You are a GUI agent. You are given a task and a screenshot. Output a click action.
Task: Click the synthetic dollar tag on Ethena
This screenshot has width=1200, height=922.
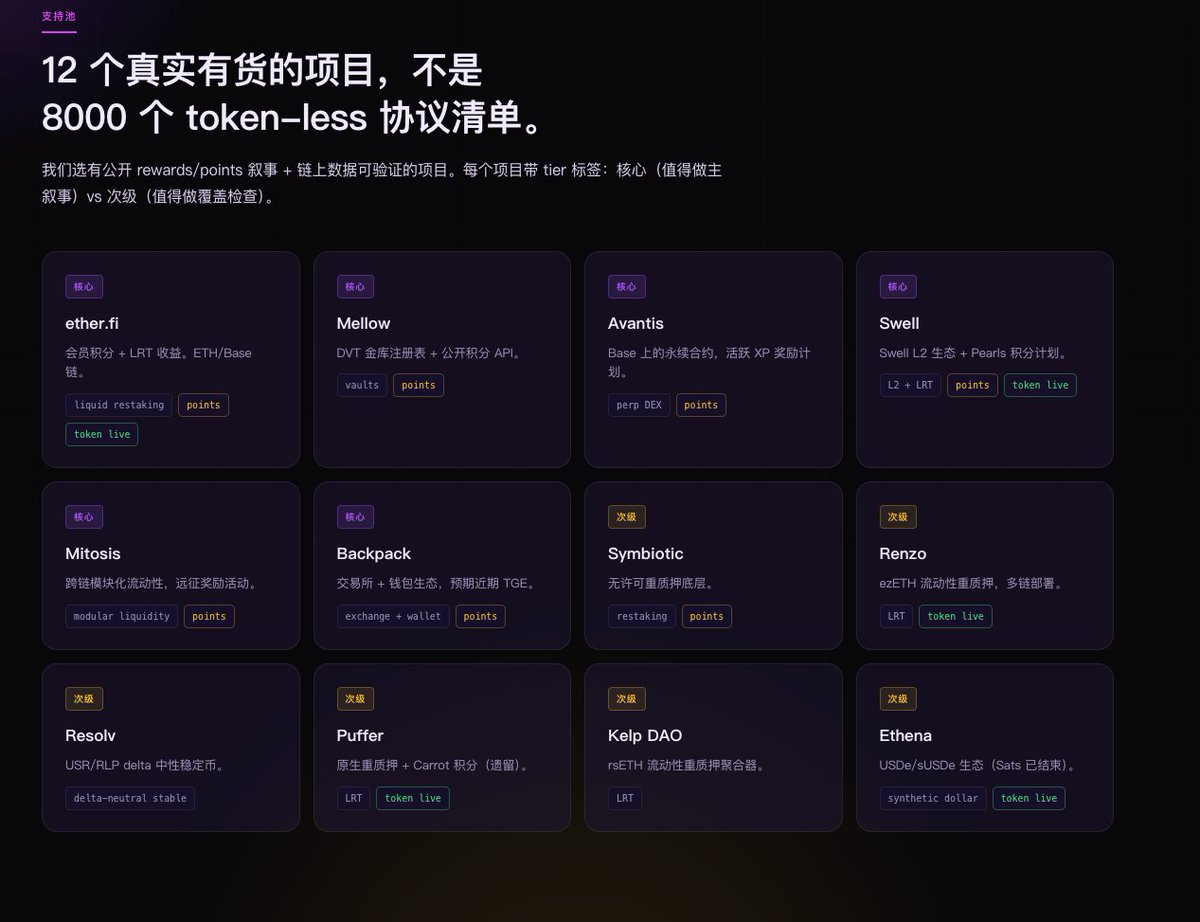(x=933, y=798)
